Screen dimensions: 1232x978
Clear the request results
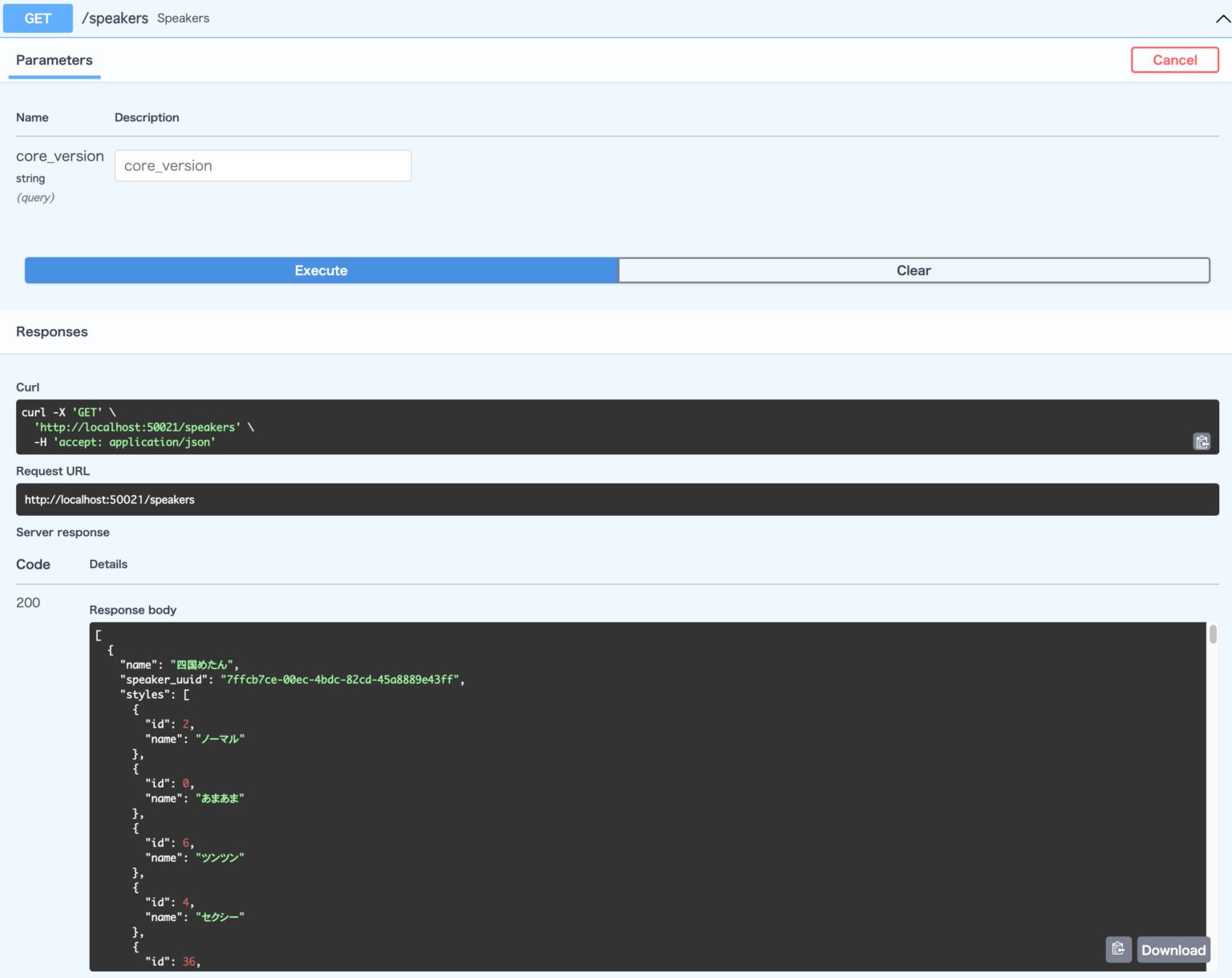tap(914, 270)
